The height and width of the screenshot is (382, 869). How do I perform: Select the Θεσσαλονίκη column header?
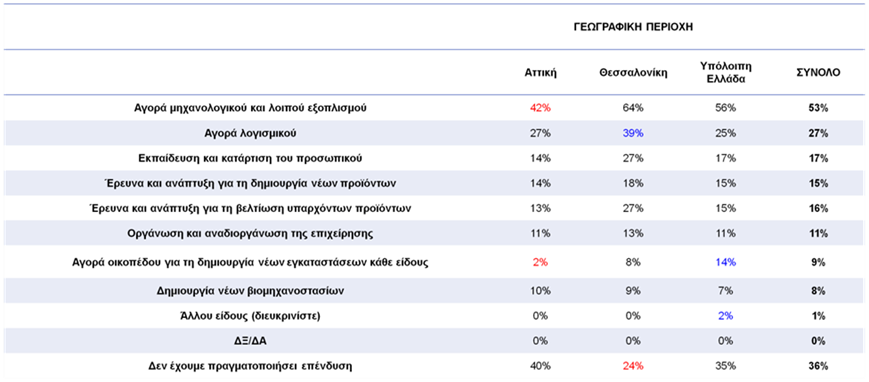coord(632,73)
